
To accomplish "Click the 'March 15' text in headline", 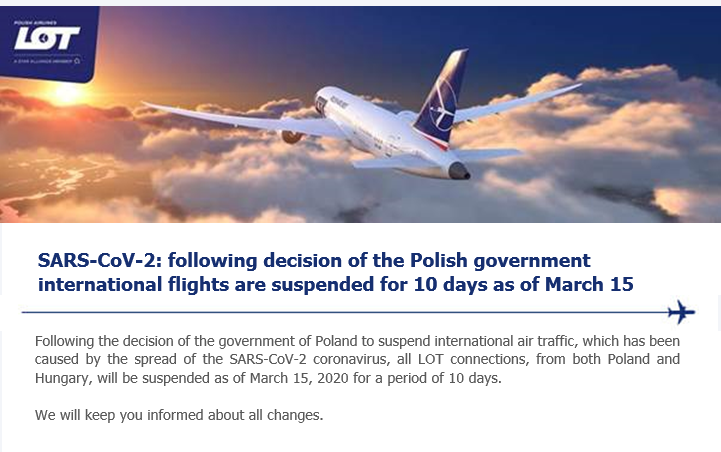I will [589, 284].
